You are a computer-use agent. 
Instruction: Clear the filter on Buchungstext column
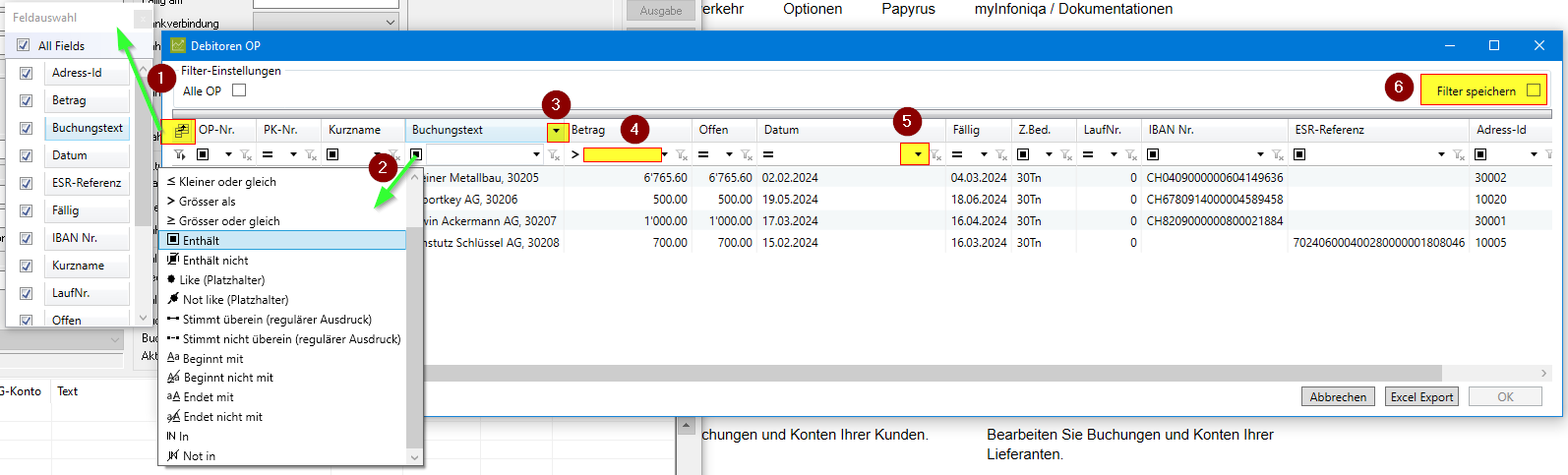[554, 154]
